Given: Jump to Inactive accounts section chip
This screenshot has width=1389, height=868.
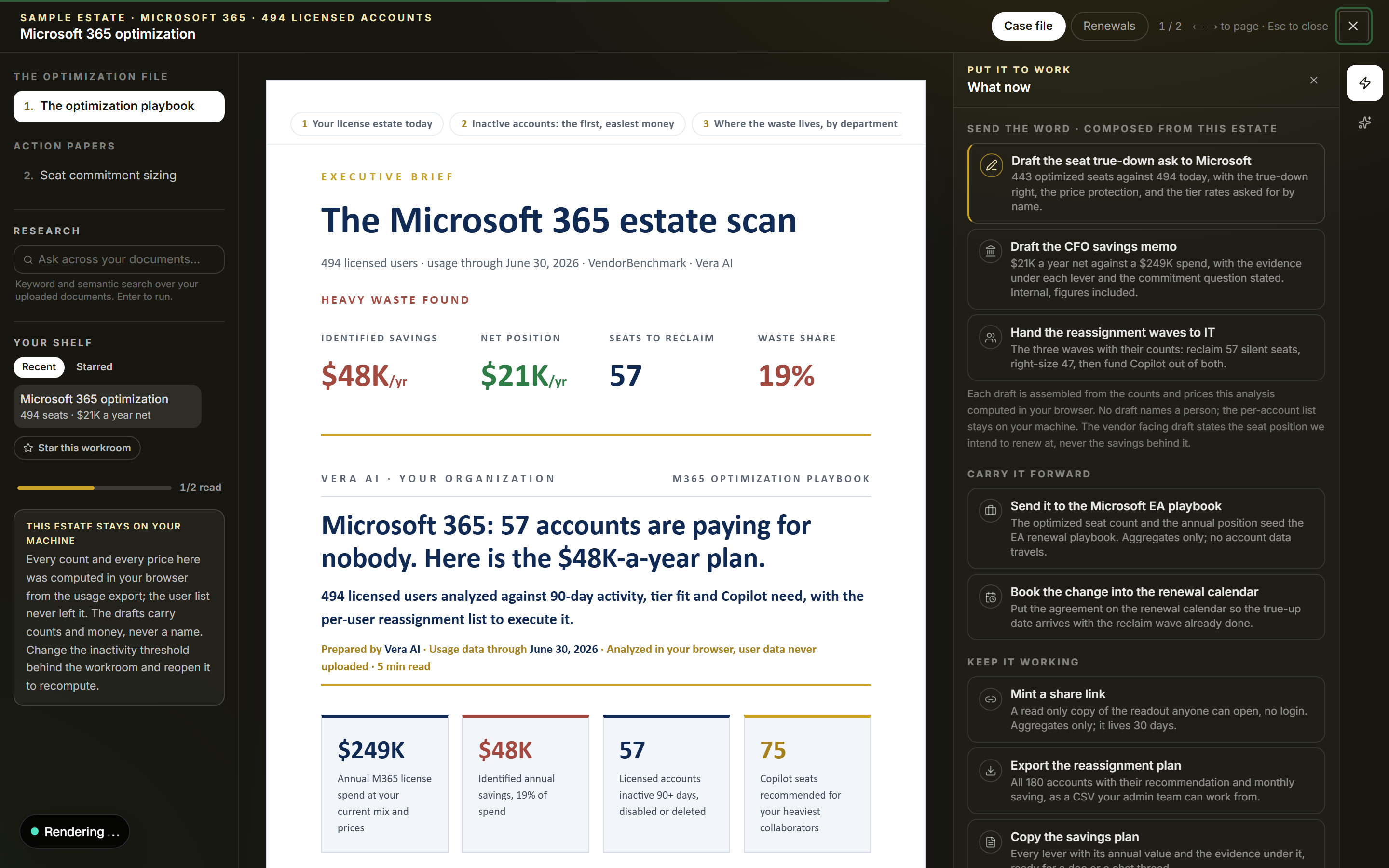Looking at the screenshot, I should (x=568, y=124).
